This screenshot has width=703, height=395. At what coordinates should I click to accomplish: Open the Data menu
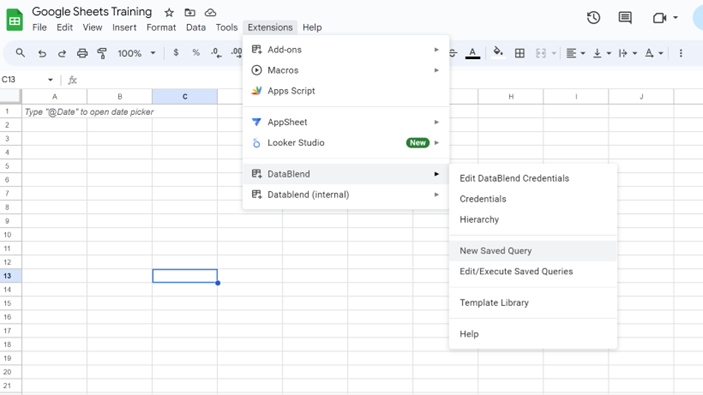[196, 28]
